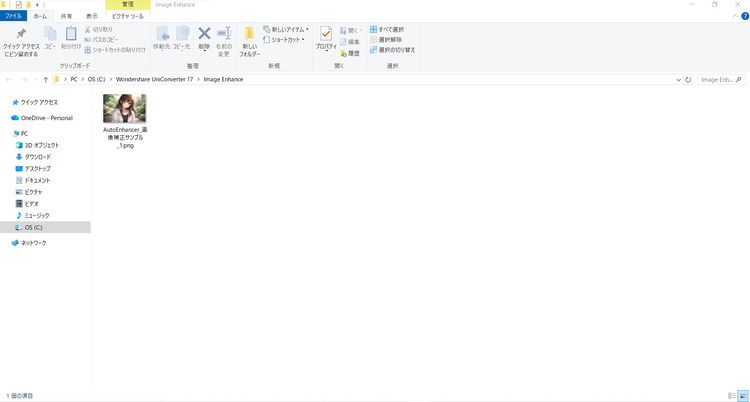This screenshot has width=750, height=402.
Task: Click the Manage contextual tab header
Action: click(128, 5)
